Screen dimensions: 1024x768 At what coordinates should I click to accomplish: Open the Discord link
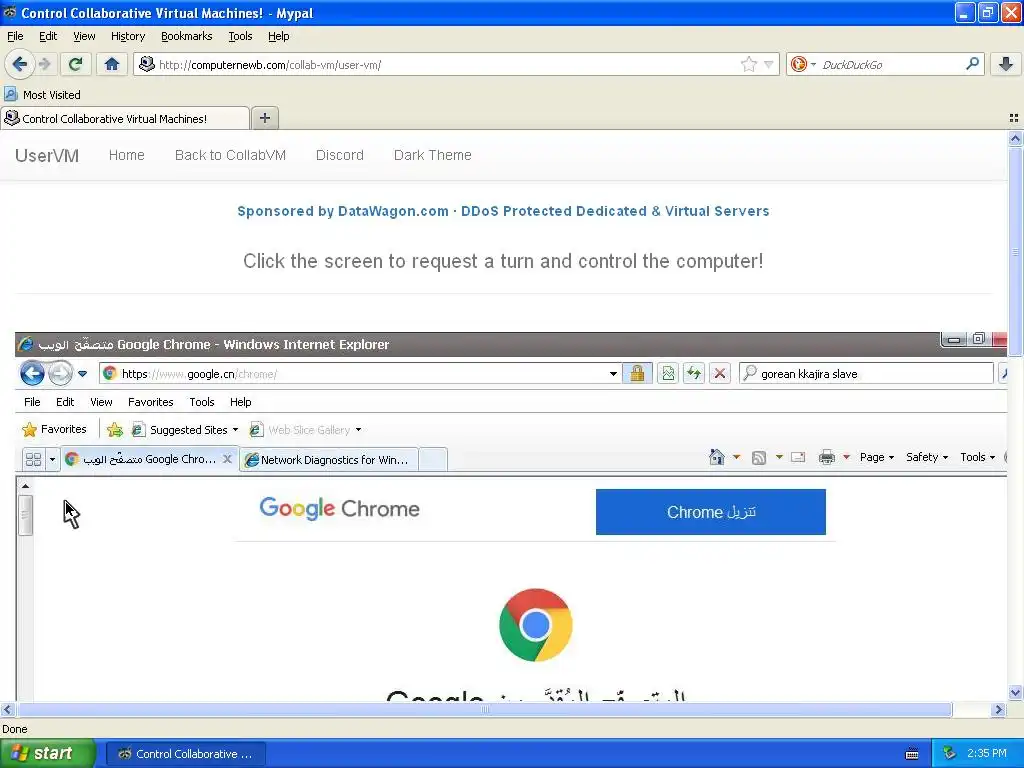click(x=340, y=155)
